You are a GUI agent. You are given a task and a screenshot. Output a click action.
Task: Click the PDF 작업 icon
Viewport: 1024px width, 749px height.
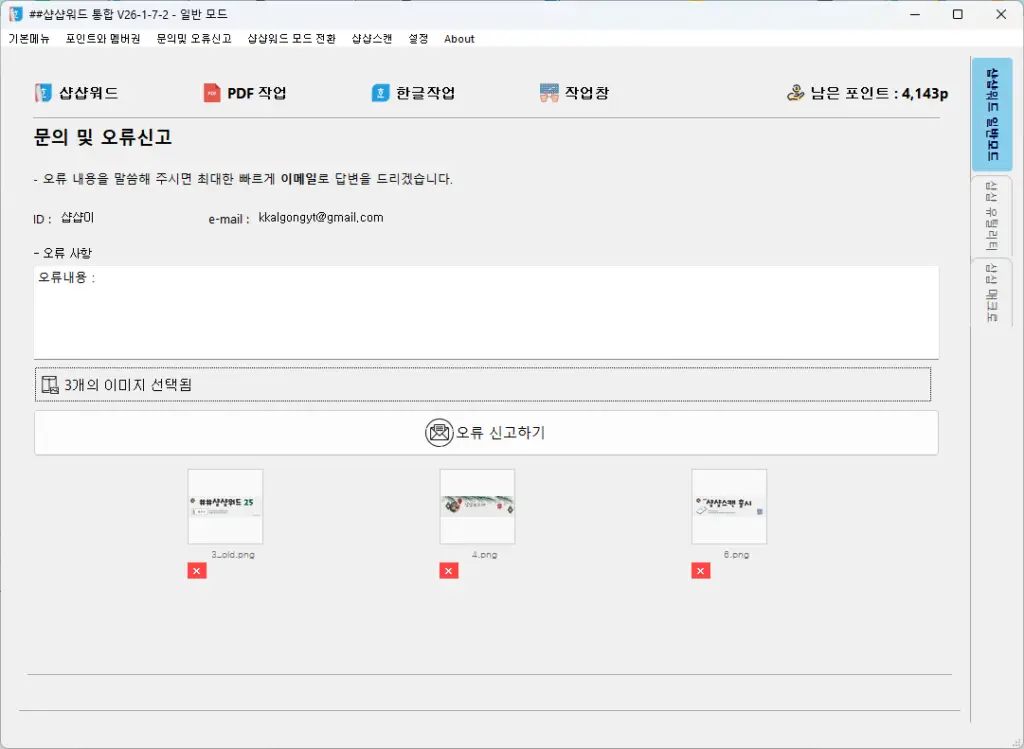click(211, 93)
